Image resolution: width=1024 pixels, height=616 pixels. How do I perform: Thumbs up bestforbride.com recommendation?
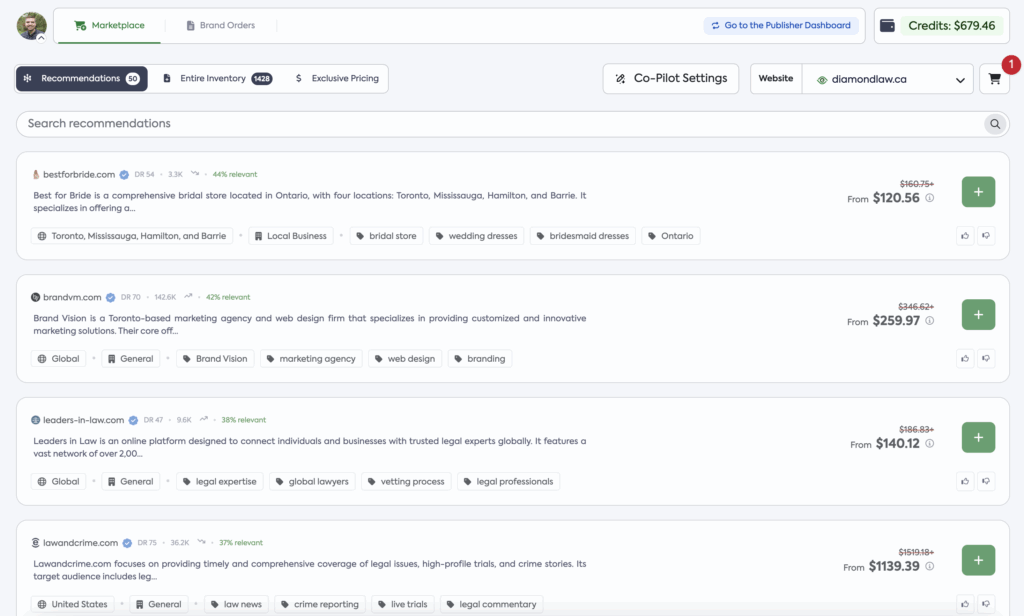point(965,236)
